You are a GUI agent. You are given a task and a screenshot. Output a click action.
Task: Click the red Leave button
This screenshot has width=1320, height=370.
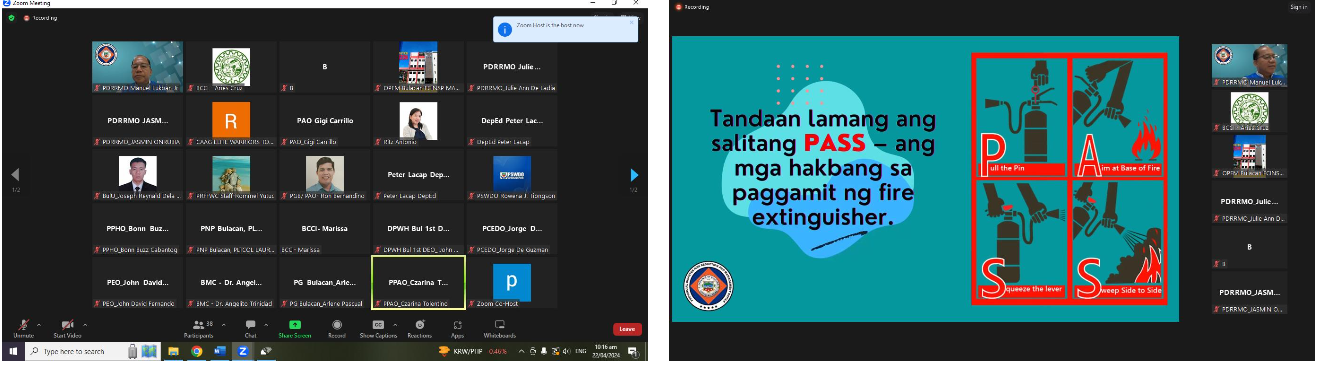tap(627, 328)
